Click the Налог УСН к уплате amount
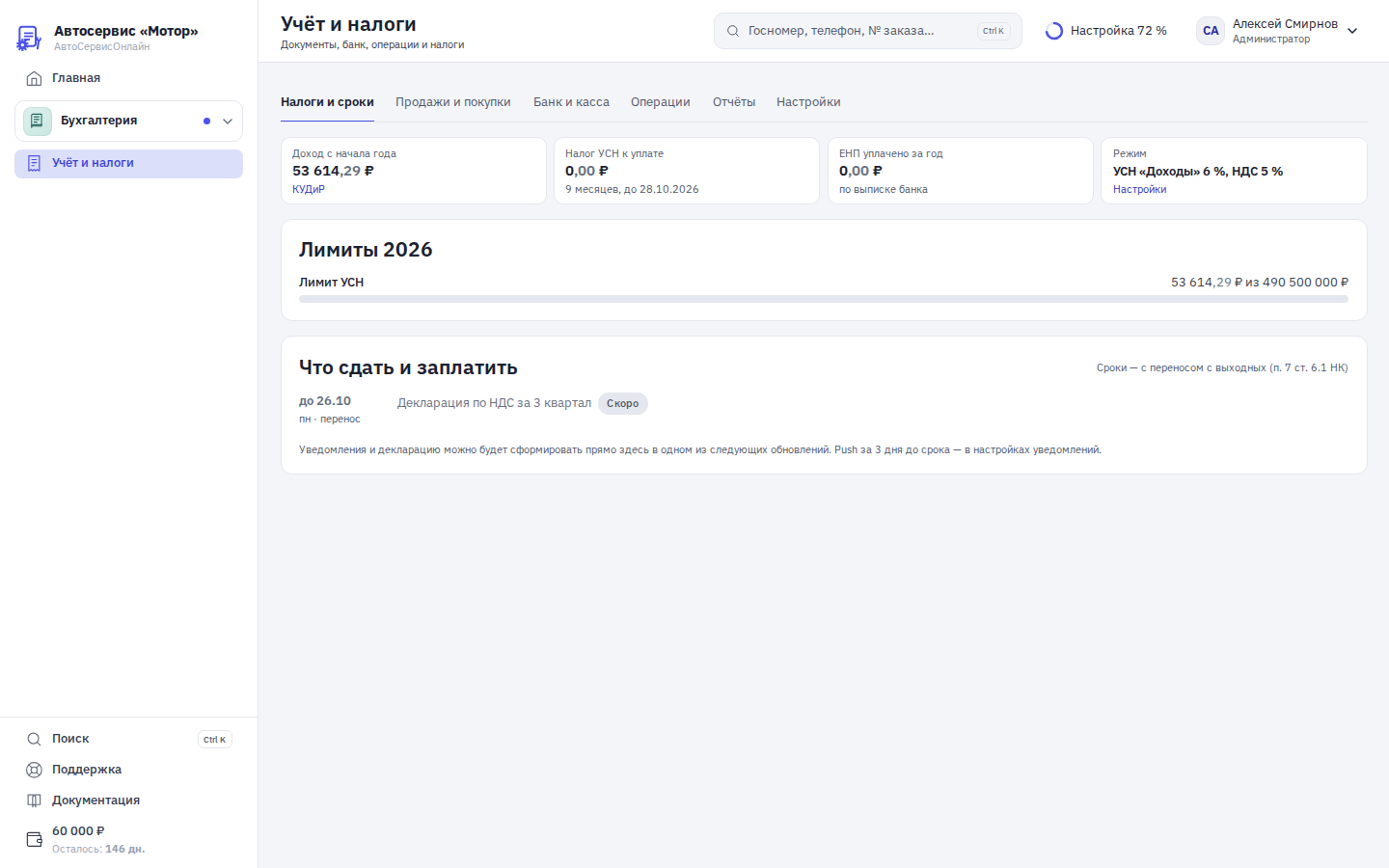Screen dimensions: 1389x868 coord(586,171)
